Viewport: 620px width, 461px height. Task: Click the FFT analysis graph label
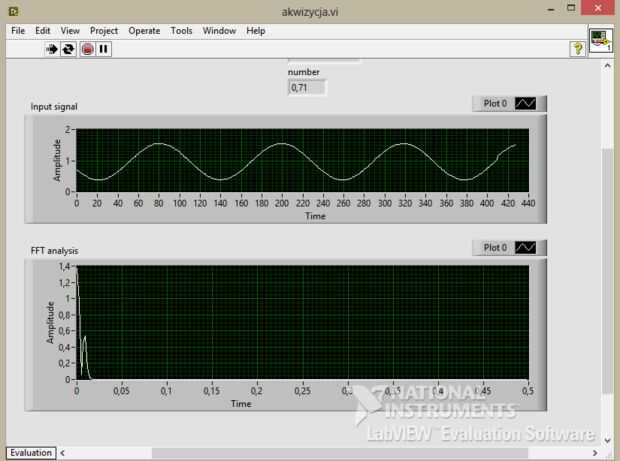(x=54, y=251)
